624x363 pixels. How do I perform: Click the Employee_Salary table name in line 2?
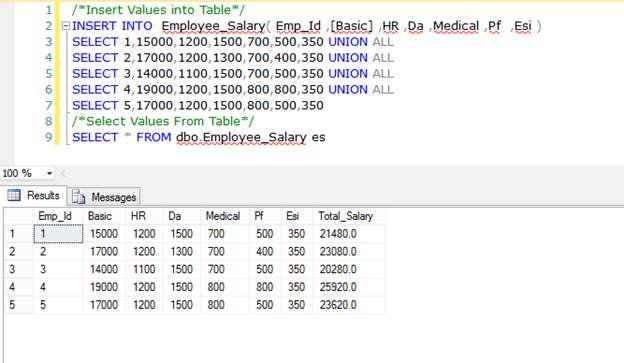[214, 26]
